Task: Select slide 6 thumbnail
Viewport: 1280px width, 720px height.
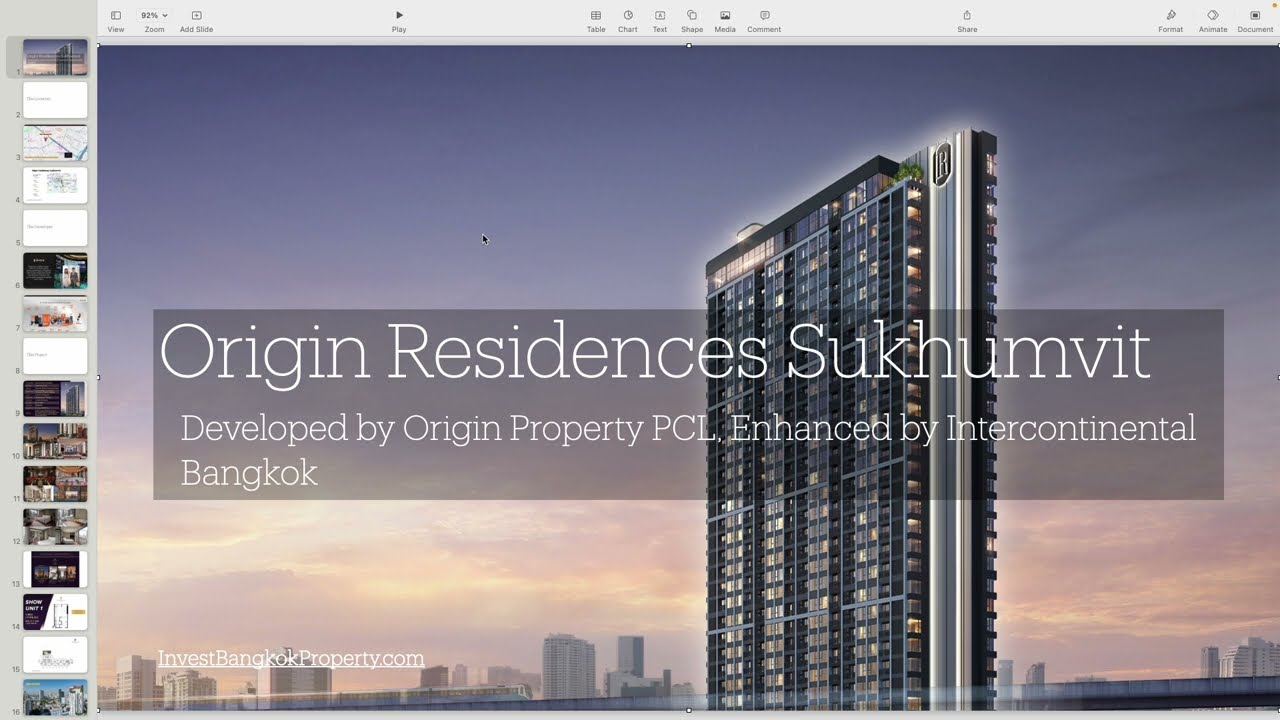Action: [55, 271]
